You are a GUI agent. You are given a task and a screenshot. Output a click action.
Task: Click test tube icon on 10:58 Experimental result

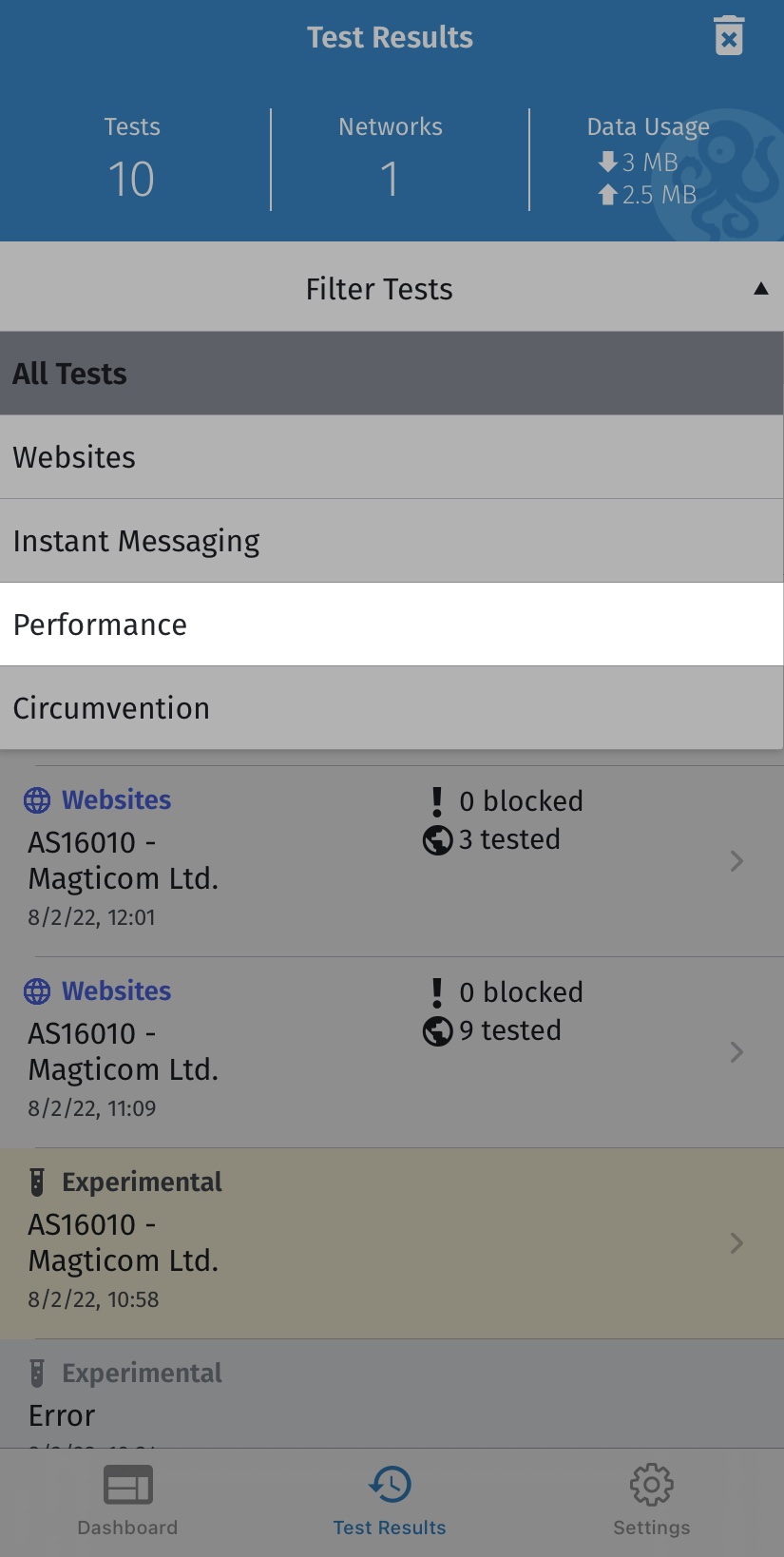[x=37, y=1182]
